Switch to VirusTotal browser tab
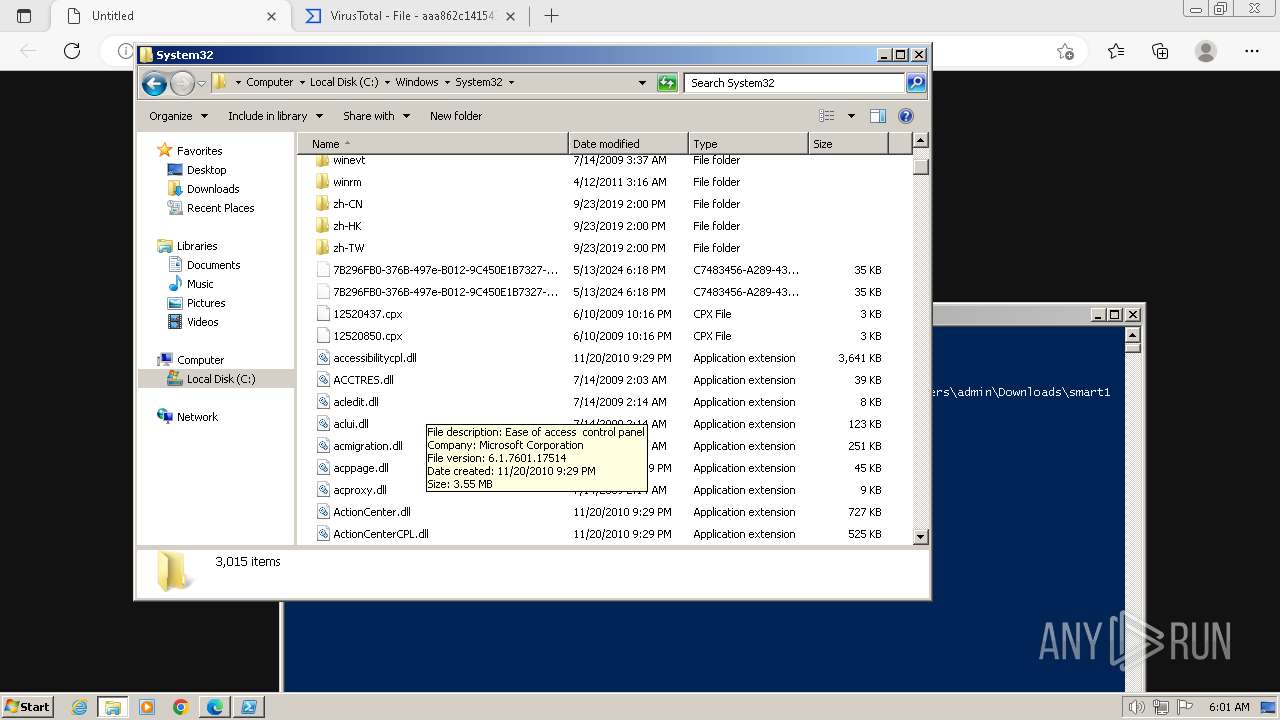1280x720 pixels. click(x=411, y=16)
